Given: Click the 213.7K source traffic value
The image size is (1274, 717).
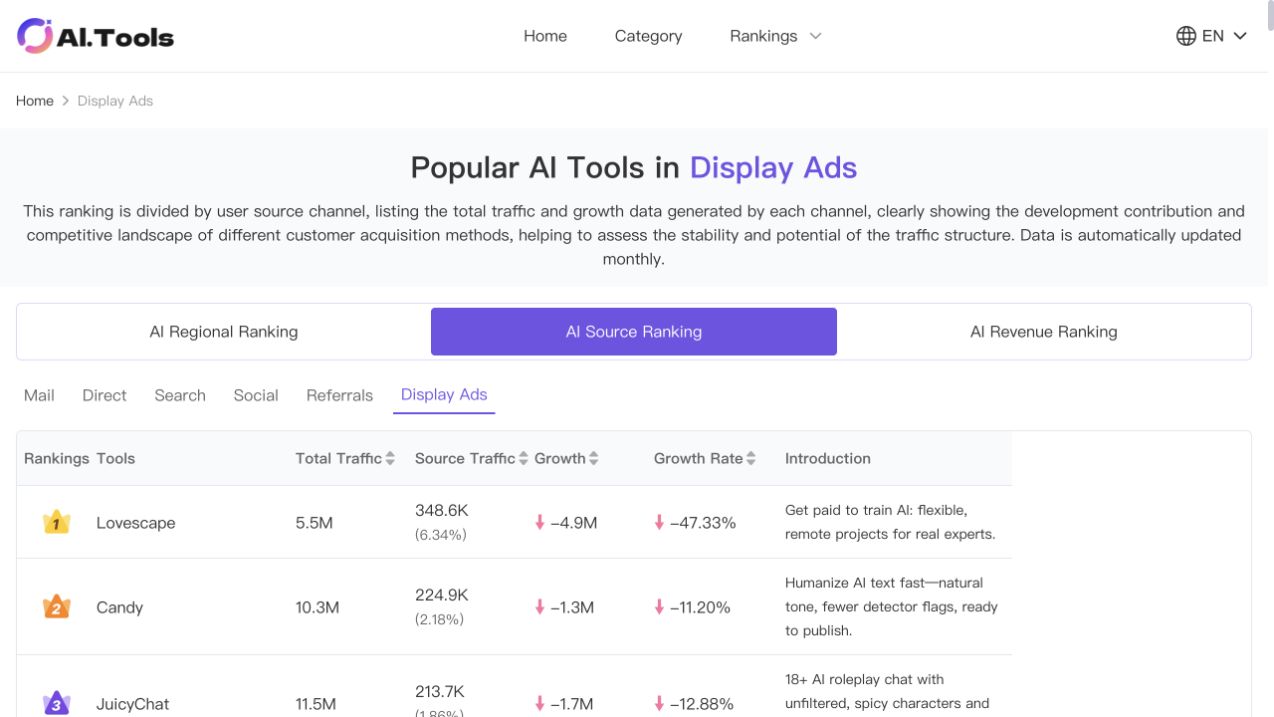Looking at the screenshot, I should click(x=442, y=691).
